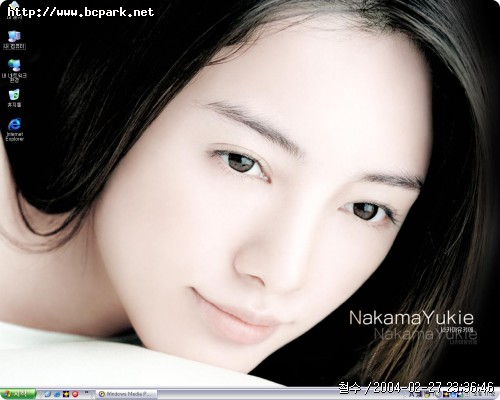Open the My Computer desktop icon
Image resolution: width=500 pixels, height=400 pixels.
coord(14,40)
